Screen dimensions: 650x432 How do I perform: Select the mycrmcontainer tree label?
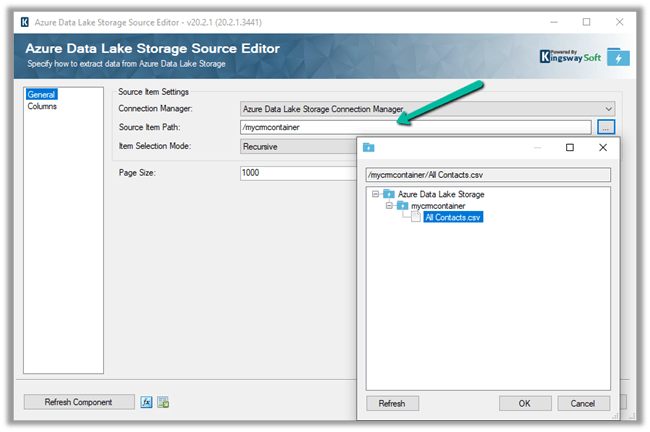coord(438,206)
